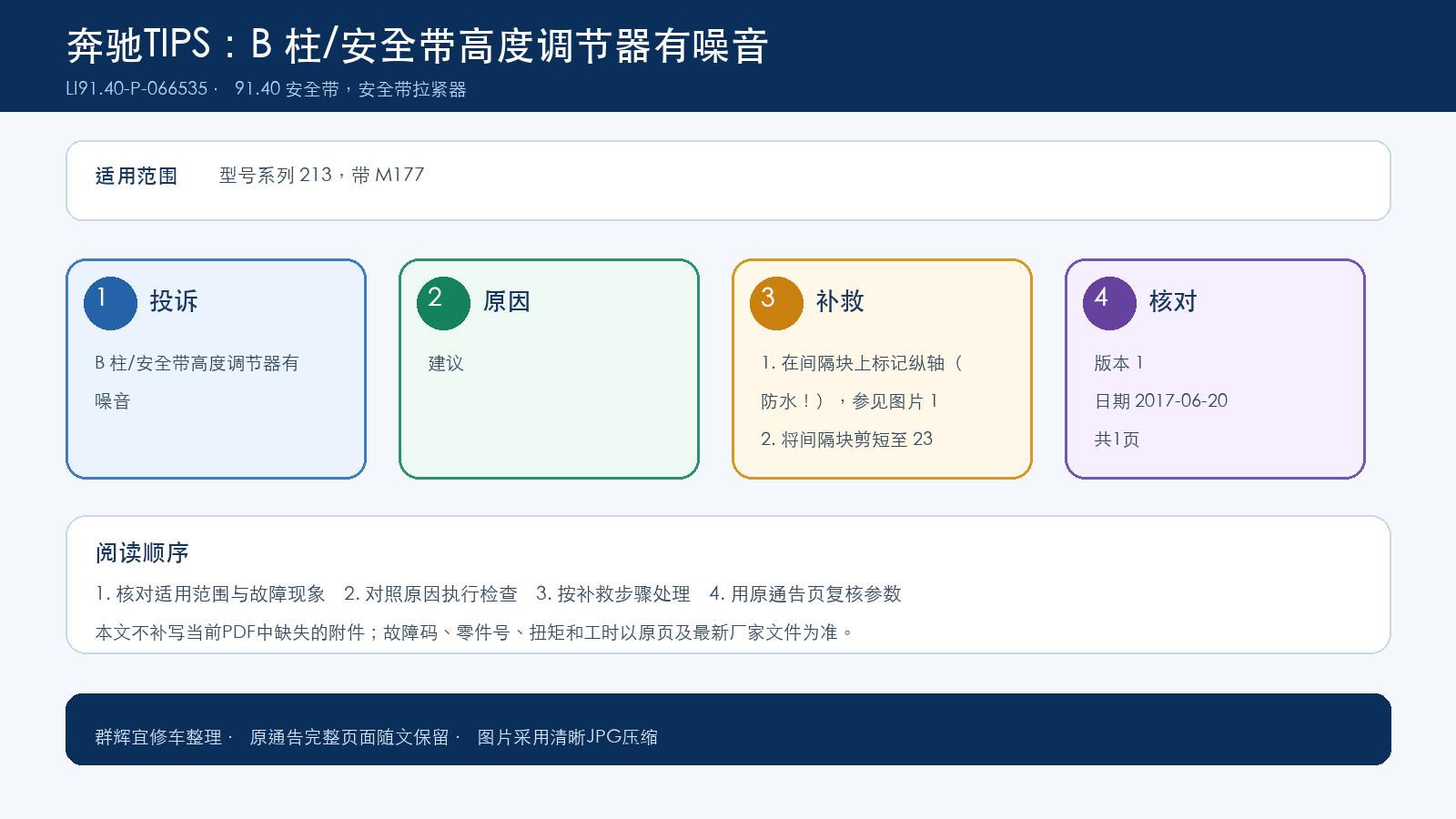The height and width of the screenshot is (819, 1456).
Task: Click the 日期 2017-06-20 line
Action: (x=1160, y=401)
